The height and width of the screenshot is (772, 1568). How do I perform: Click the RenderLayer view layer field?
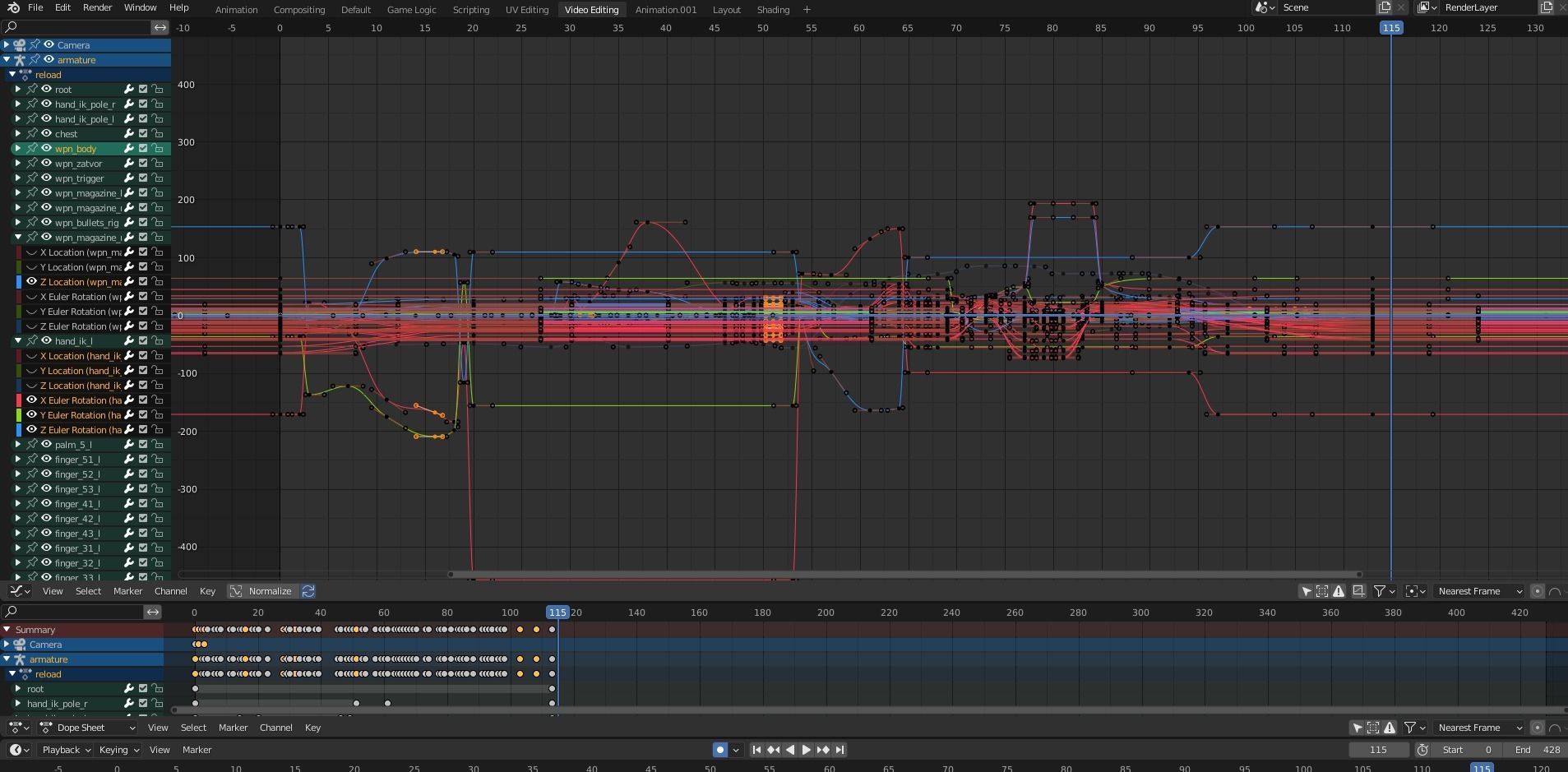[x=1487, y=7]
